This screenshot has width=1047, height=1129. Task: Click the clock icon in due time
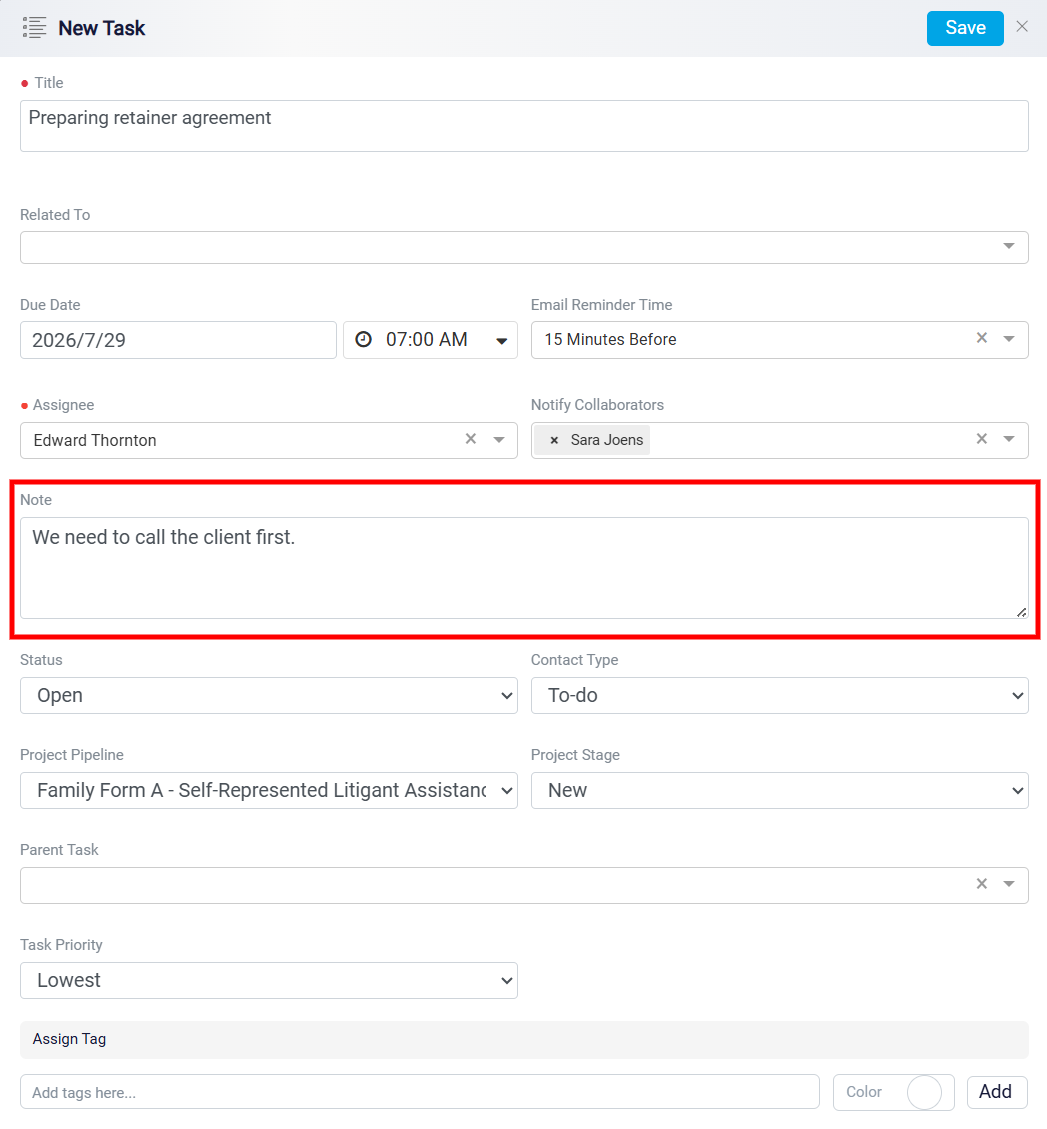point(364,339)
